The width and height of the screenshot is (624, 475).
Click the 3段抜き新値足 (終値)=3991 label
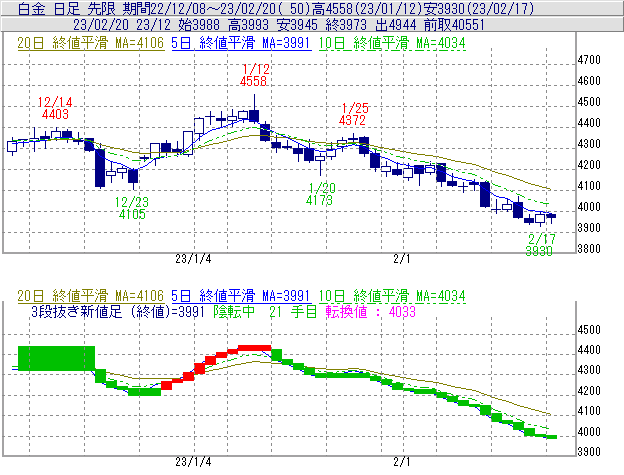[x=118, y=311]
